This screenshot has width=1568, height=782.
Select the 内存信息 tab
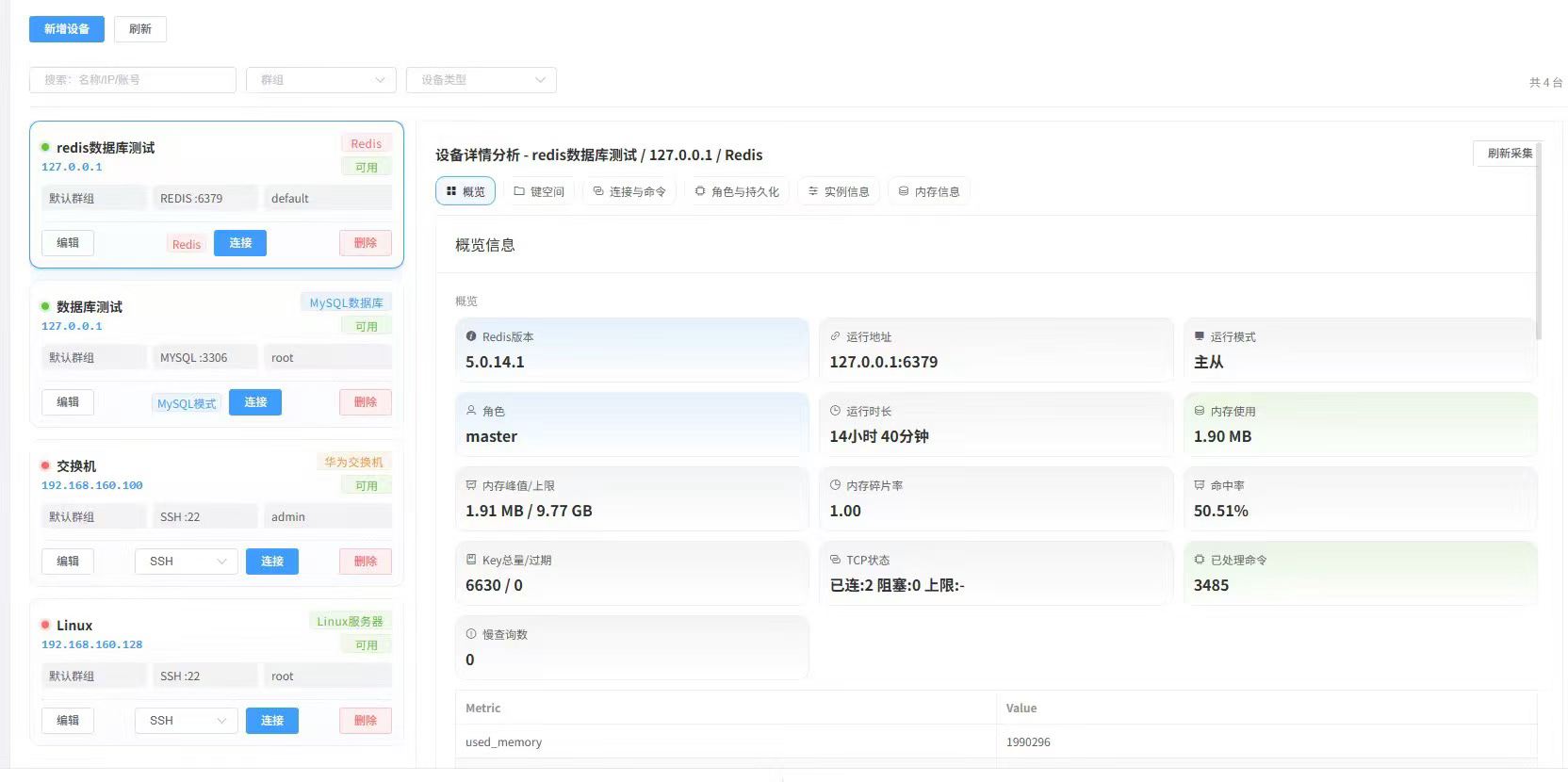(x=929, y=191)
